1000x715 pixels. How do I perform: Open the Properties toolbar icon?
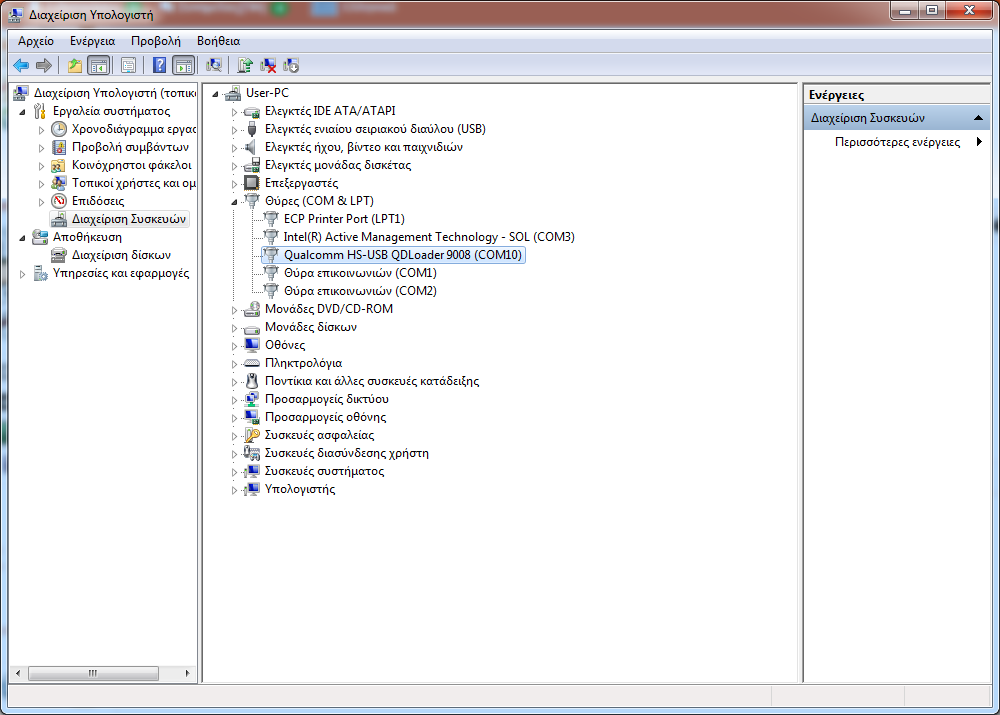click(x=128, y=65)
